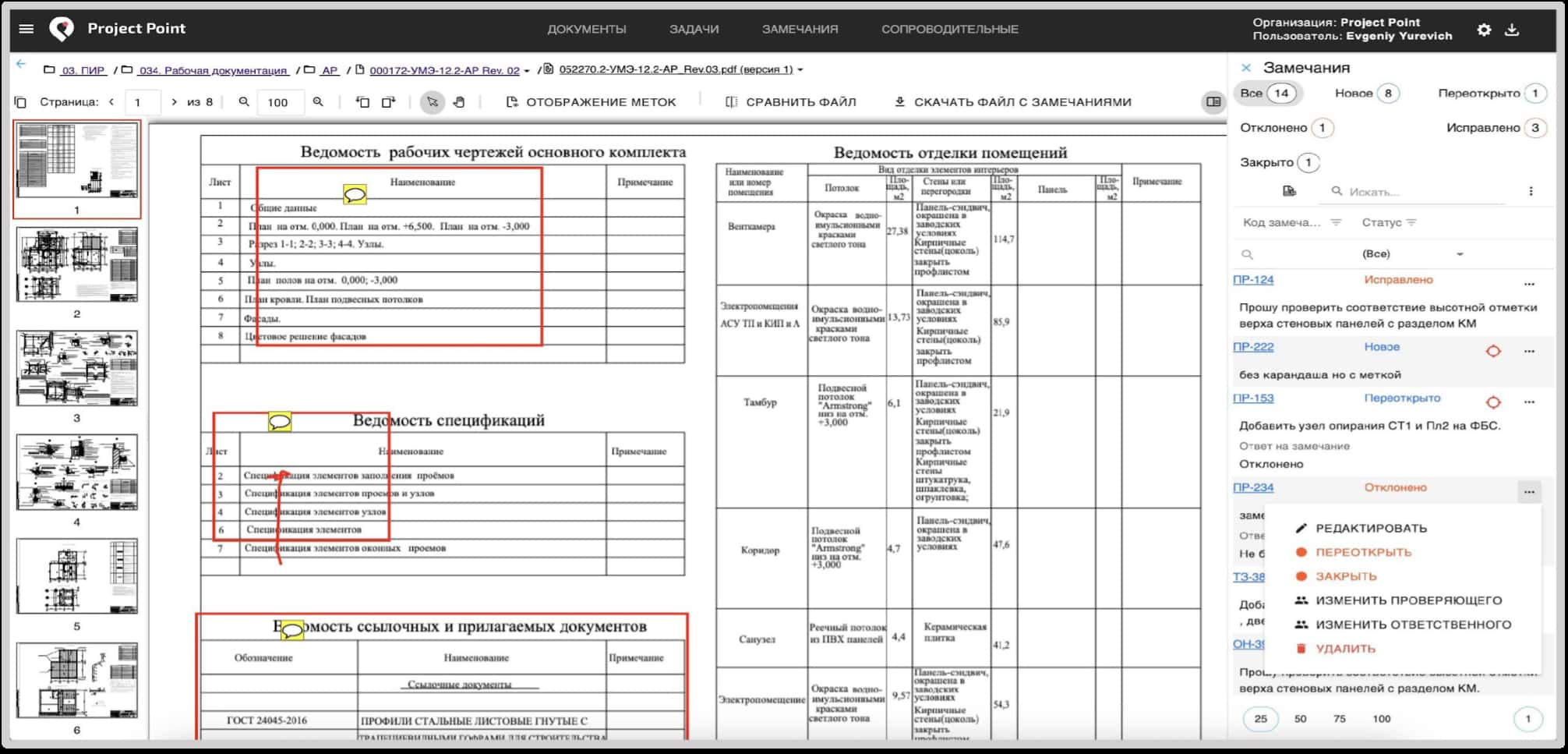
Task: Go to the previous page arrow
Action: click(111, 102)
